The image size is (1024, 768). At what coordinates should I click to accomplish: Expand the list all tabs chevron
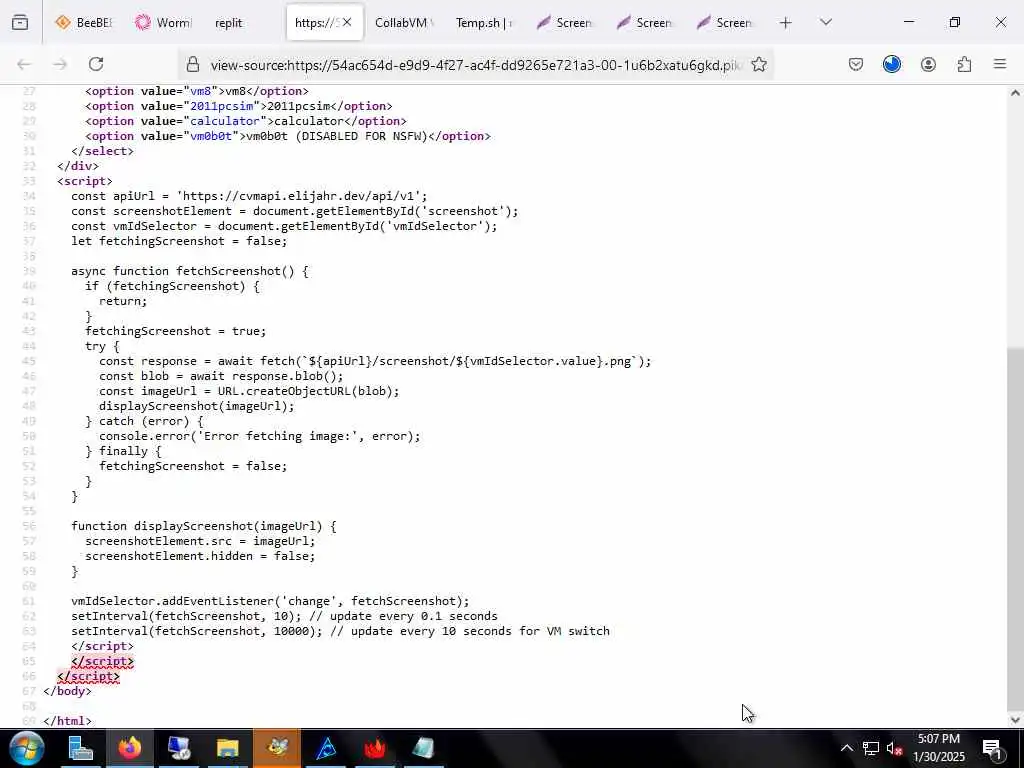pos(826,23)
